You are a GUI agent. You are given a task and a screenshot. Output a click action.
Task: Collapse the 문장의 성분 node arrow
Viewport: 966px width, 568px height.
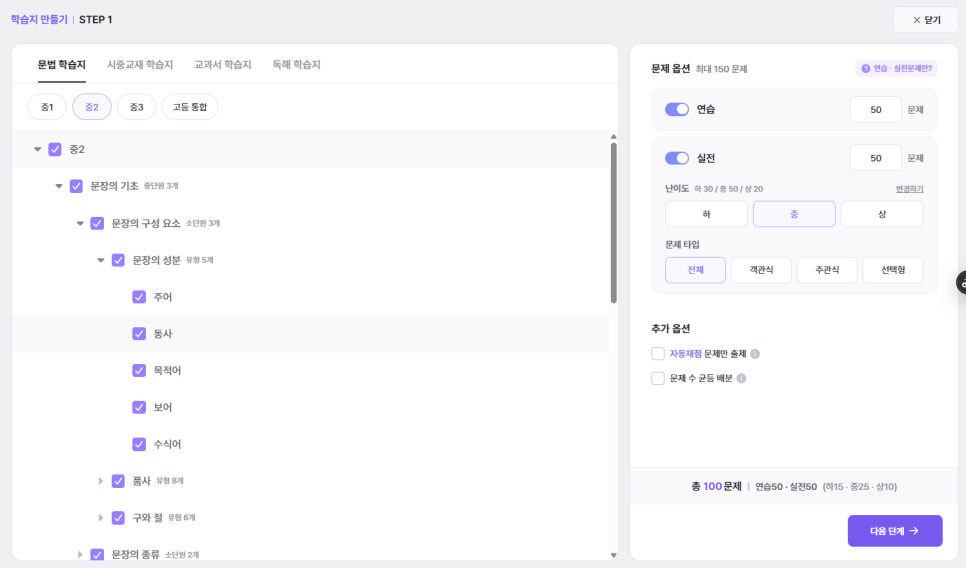pyautogui.click(x=101, y=260)
